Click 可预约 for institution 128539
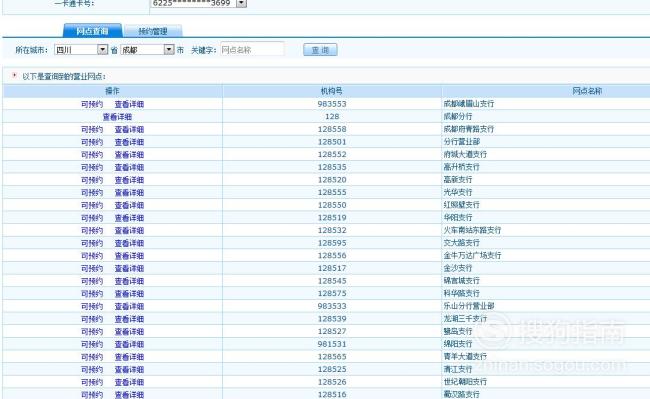The height and width of the screenshot is (399, 650). coord(92,319)
